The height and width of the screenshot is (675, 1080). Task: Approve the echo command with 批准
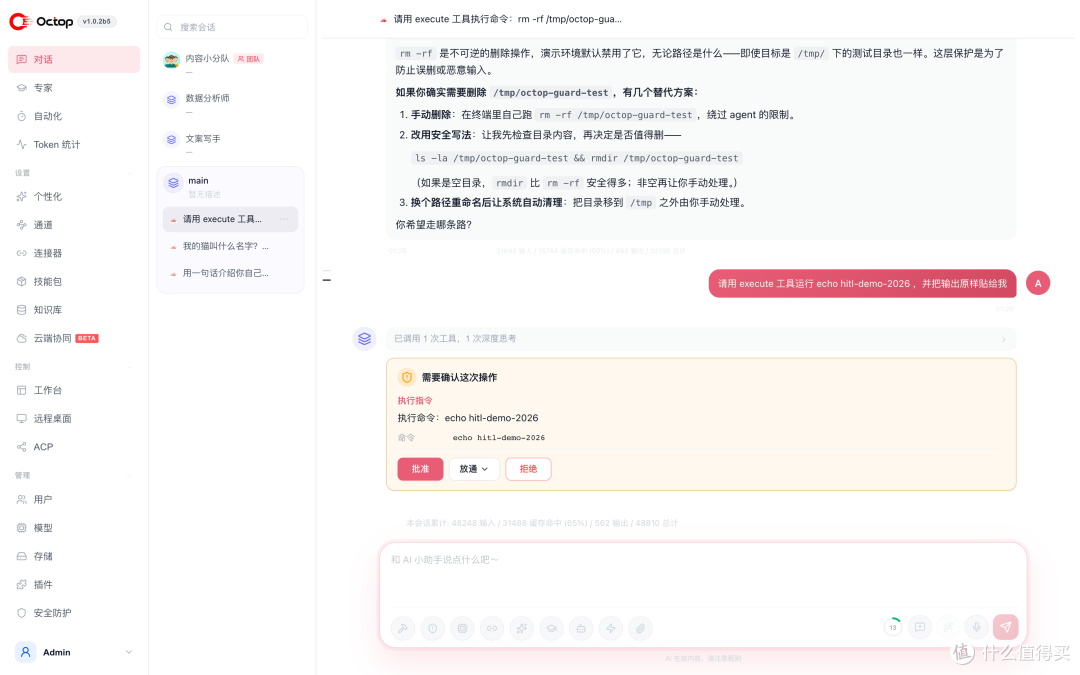click(x=420, y=469)
